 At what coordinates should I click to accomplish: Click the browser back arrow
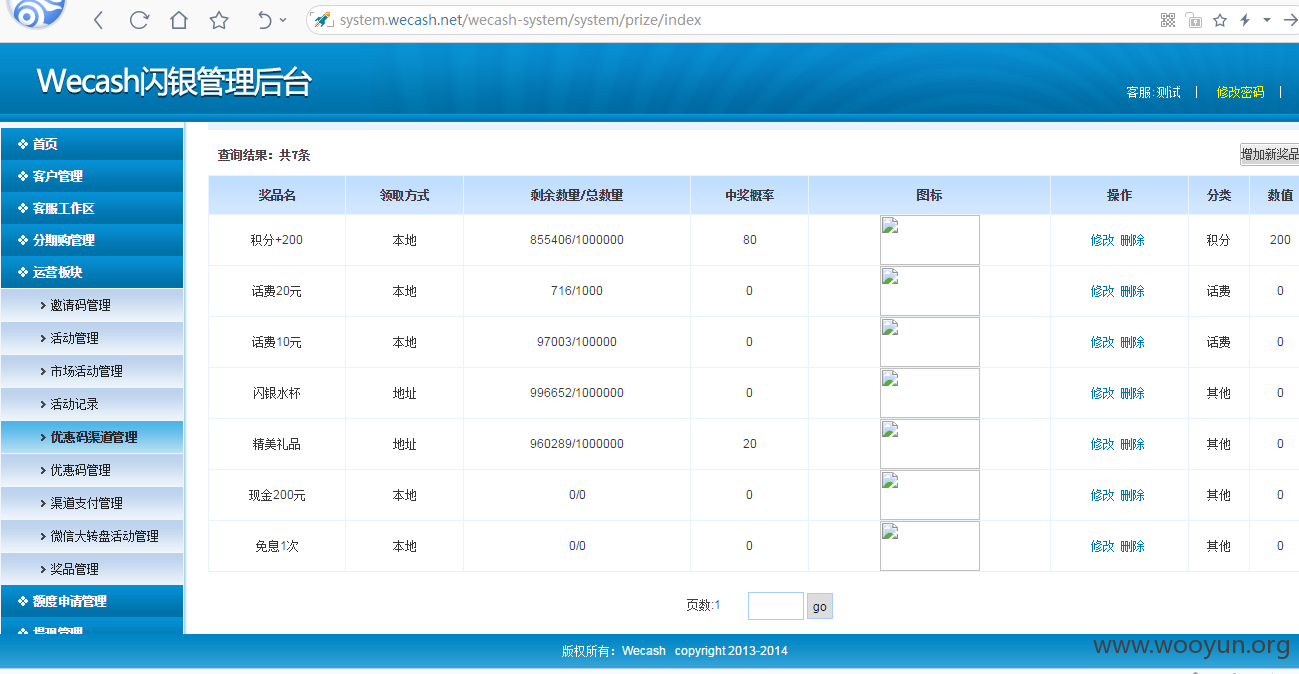point(98,20)
